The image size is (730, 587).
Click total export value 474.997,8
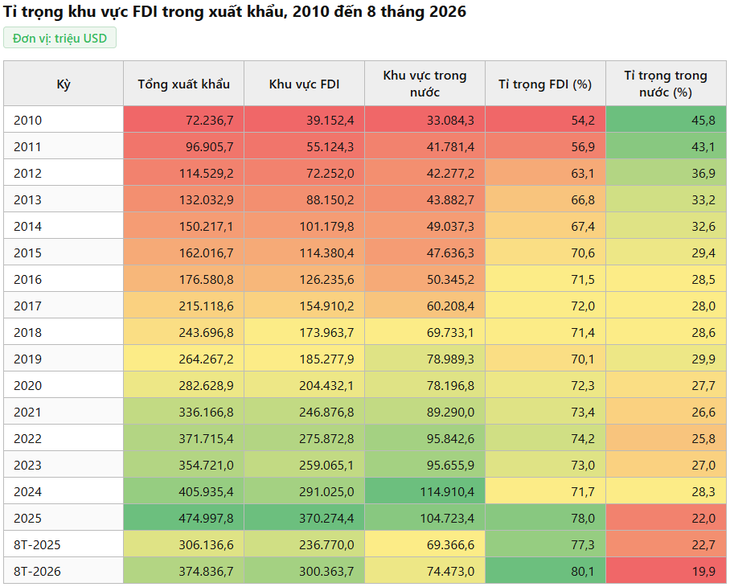point(183,518)
